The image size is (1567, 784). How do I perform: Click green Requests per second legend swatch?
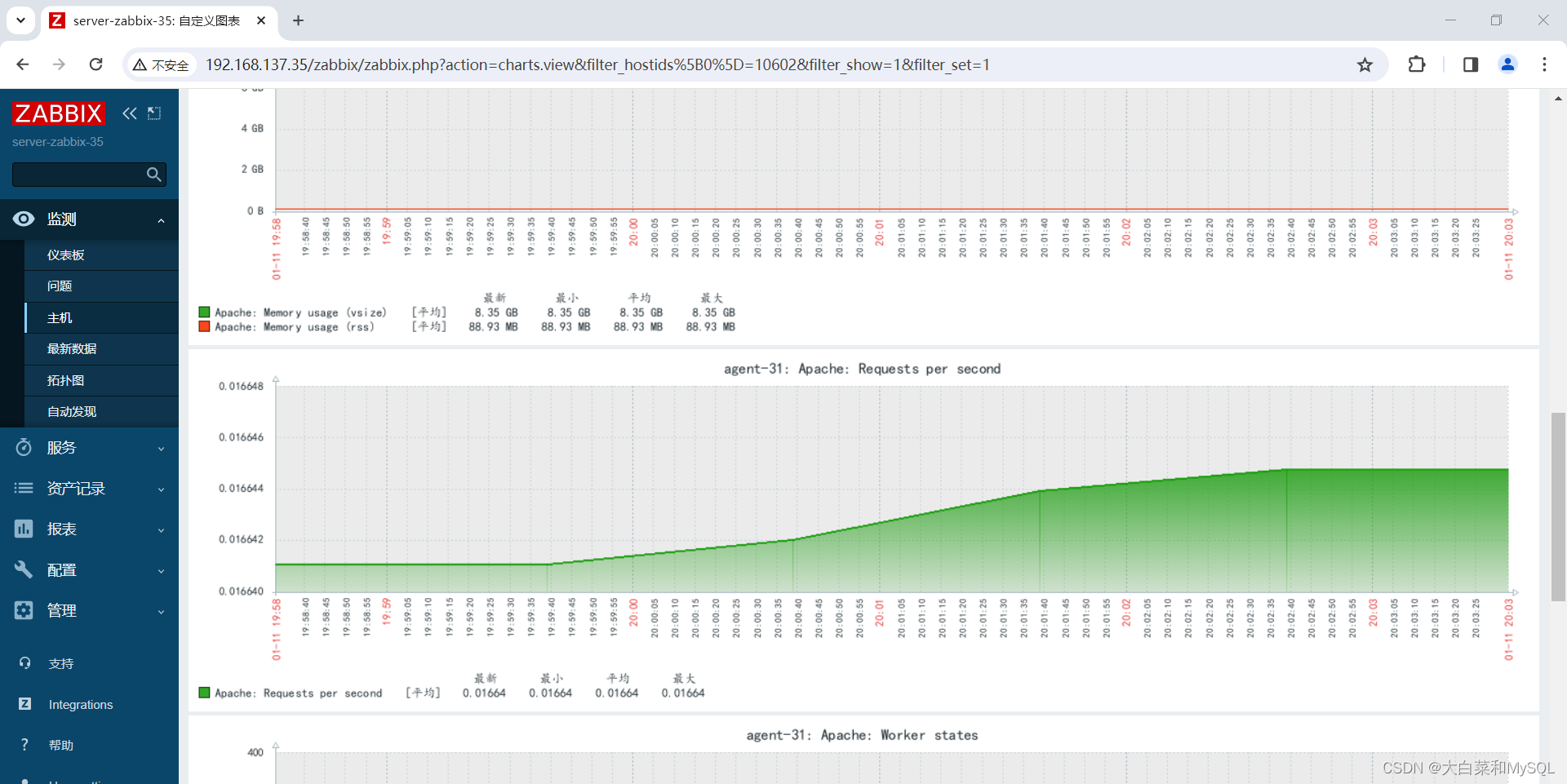point(204,693)
